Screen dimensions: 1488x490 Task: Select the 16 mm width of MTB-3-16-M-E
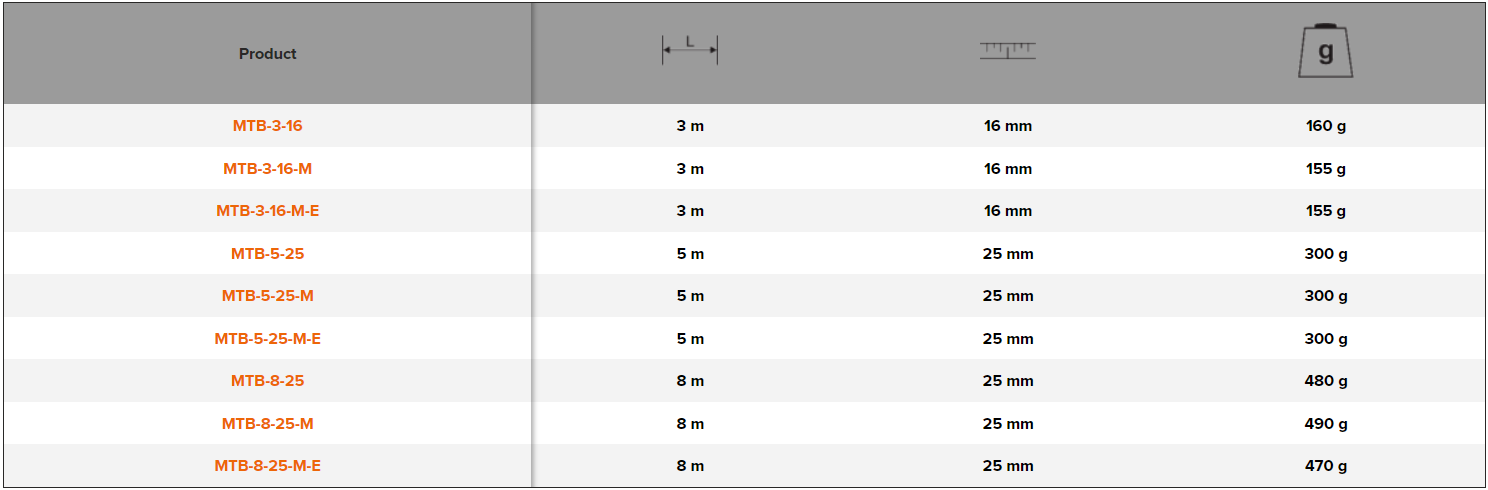1007,211
